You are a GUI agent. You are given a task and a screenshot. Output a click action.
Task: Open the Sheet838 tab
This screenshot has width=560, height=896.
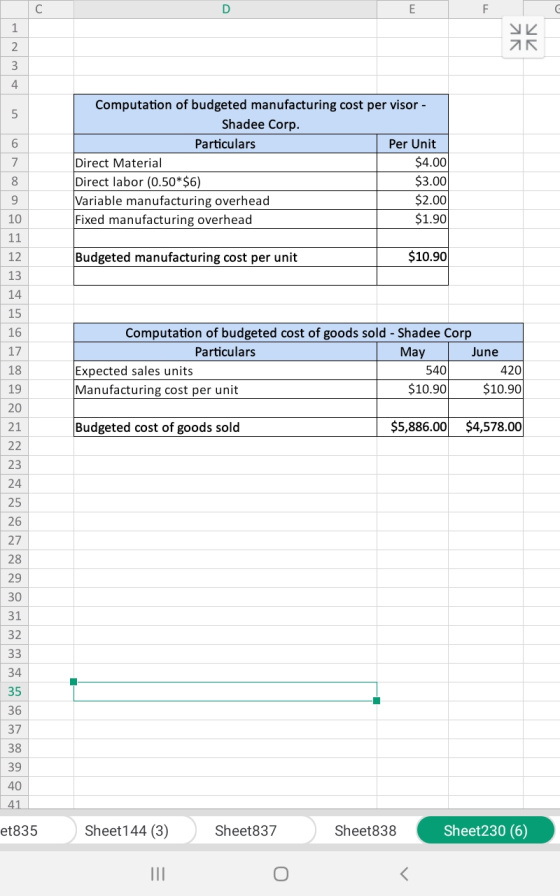365,830
